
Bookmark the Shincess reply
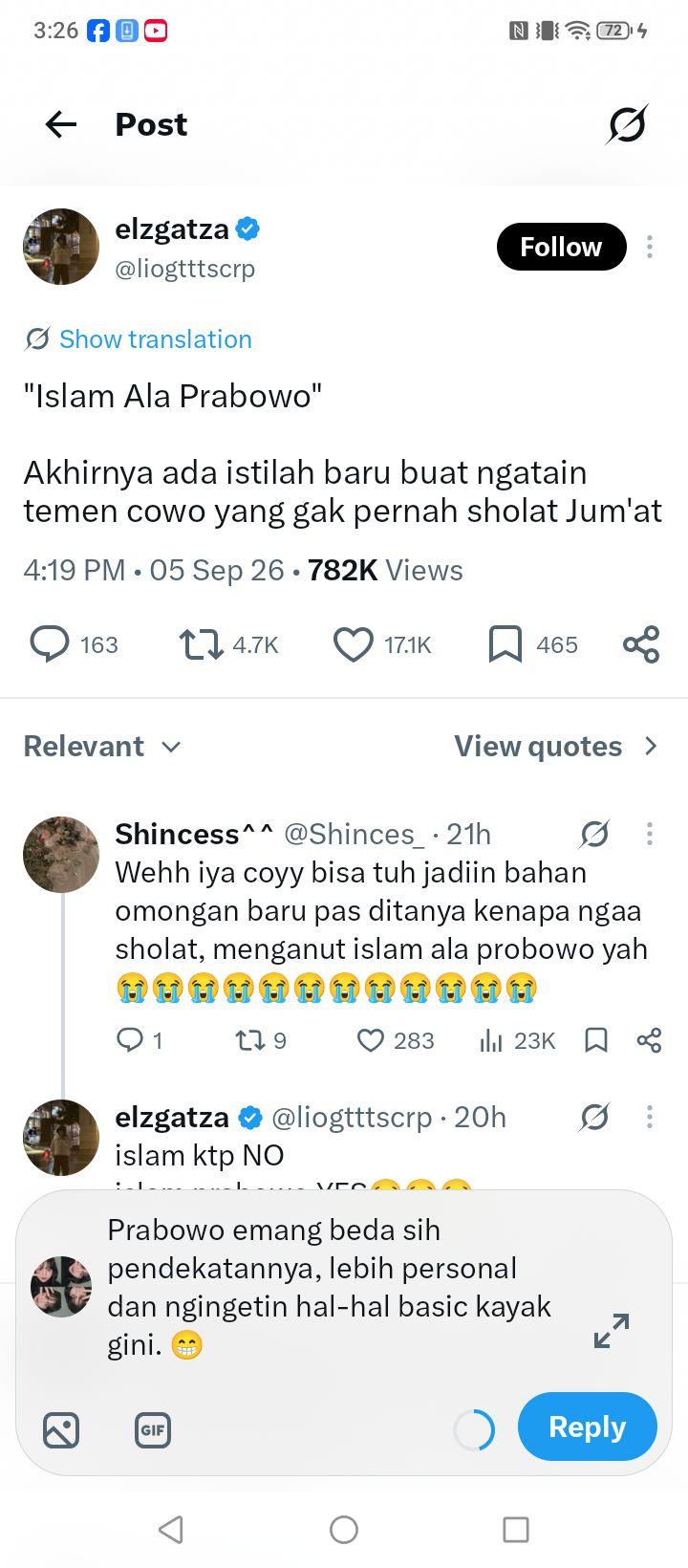click(x=595, y=1040)
